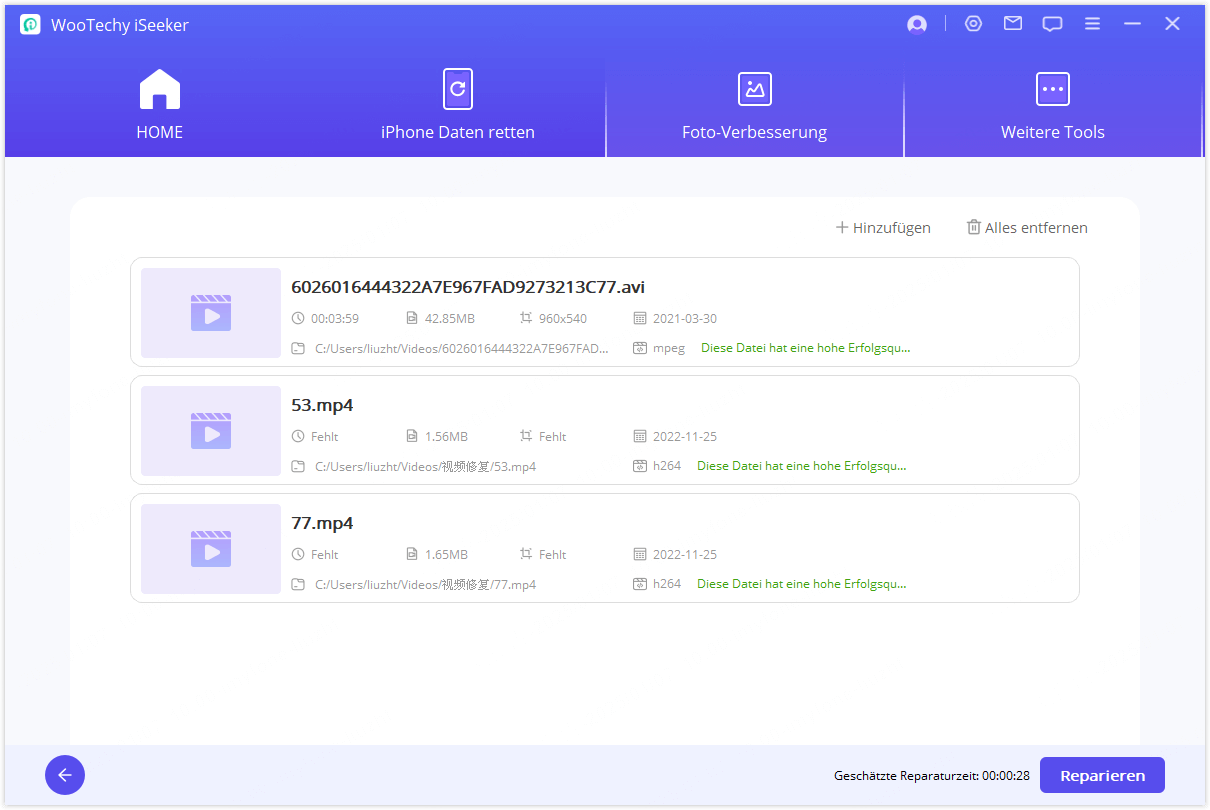This screenshot has height=810, width=1210.
Task: Go to the HOME tab
Action: (x=160, y=104)
